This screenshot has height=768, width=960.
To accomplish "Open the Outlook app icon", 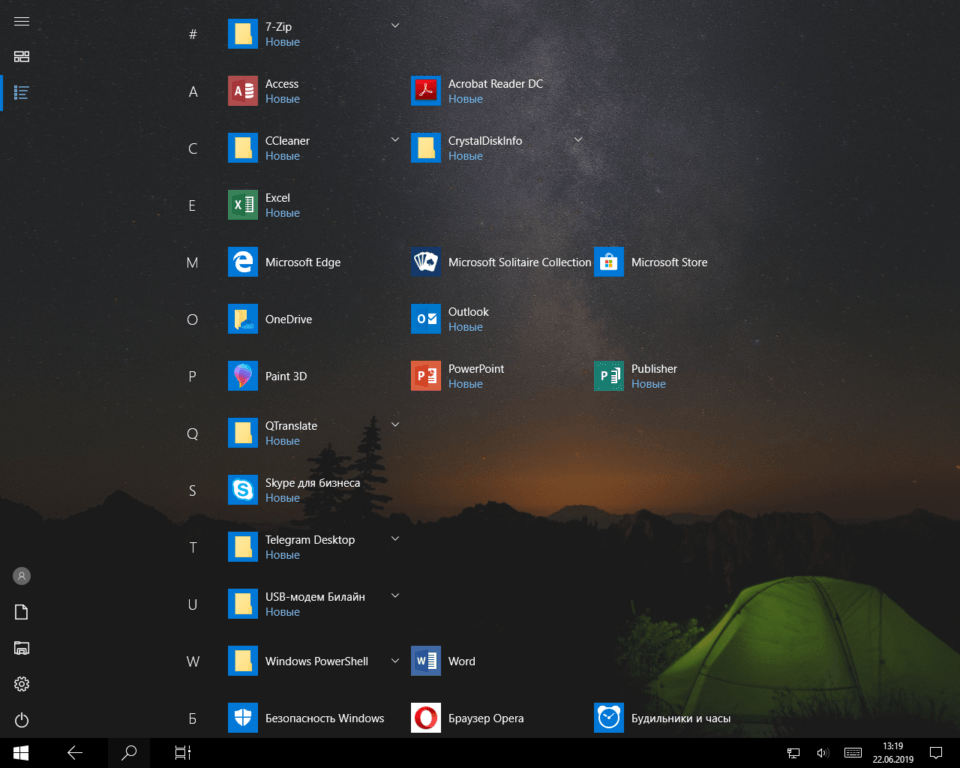I will point(426,319).
